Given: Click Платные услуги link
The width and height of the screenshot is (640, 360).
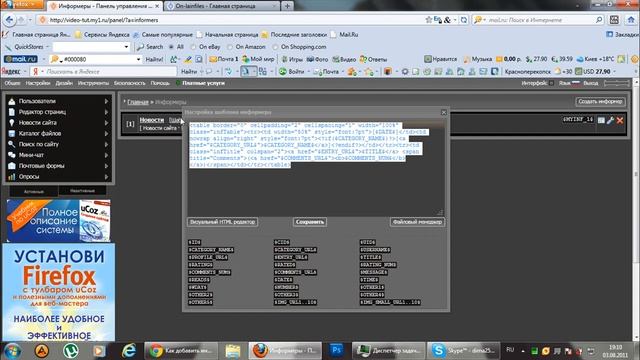Looking at the screenshot, I should pyautogui.click(x=203, y=83).
